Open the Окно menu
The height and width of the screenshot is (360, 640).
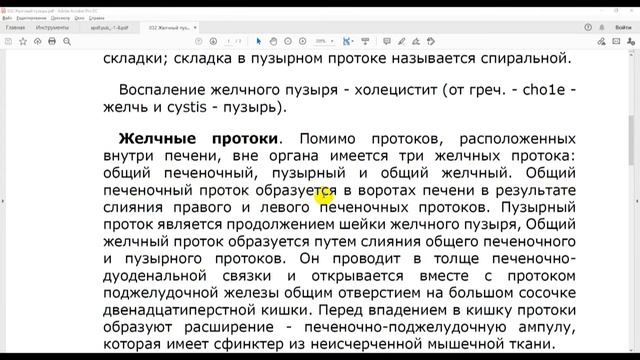[x=80, y=18]
